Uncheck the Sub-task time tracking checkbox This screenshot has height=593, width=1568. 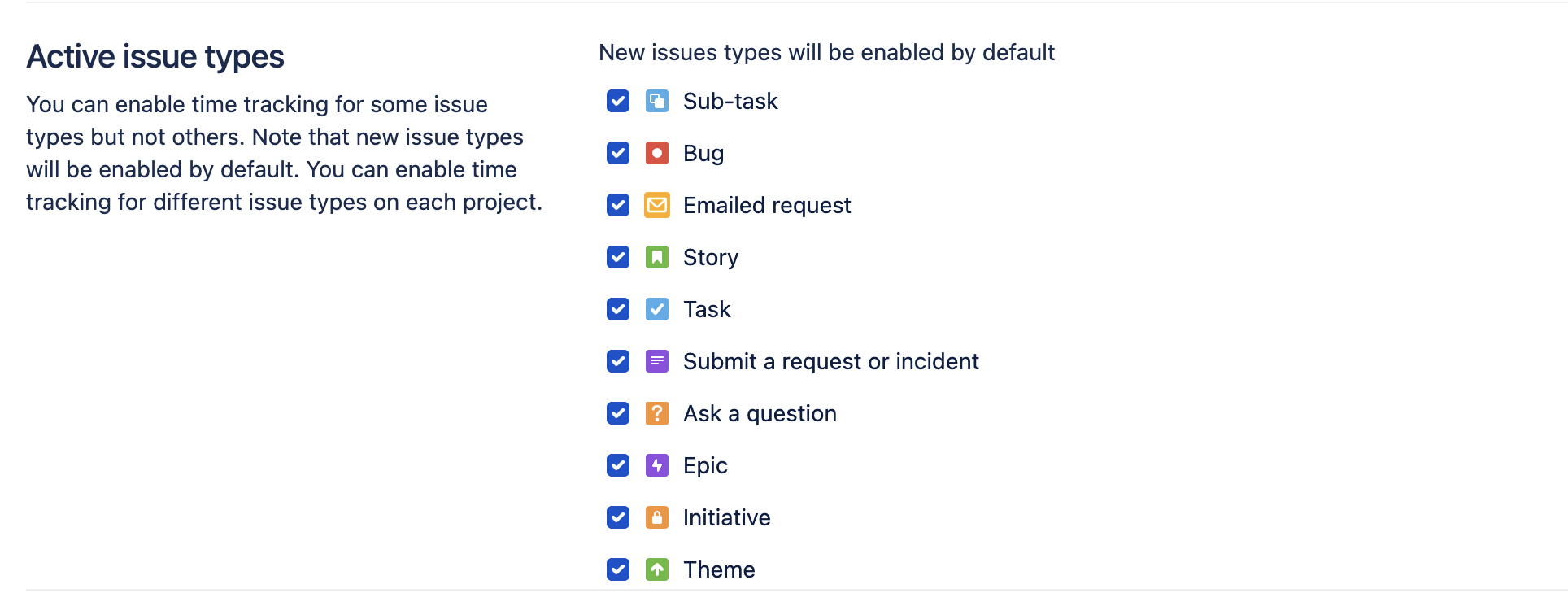pos(618,101)
